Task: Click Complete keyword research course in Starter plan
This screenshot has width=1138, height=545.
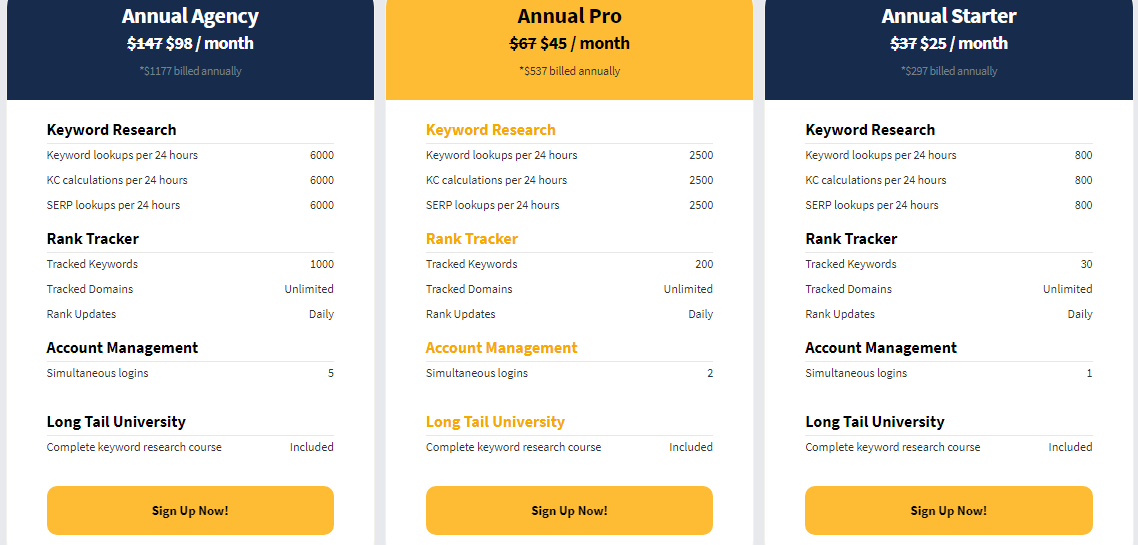Action: [x=893, y=447]
